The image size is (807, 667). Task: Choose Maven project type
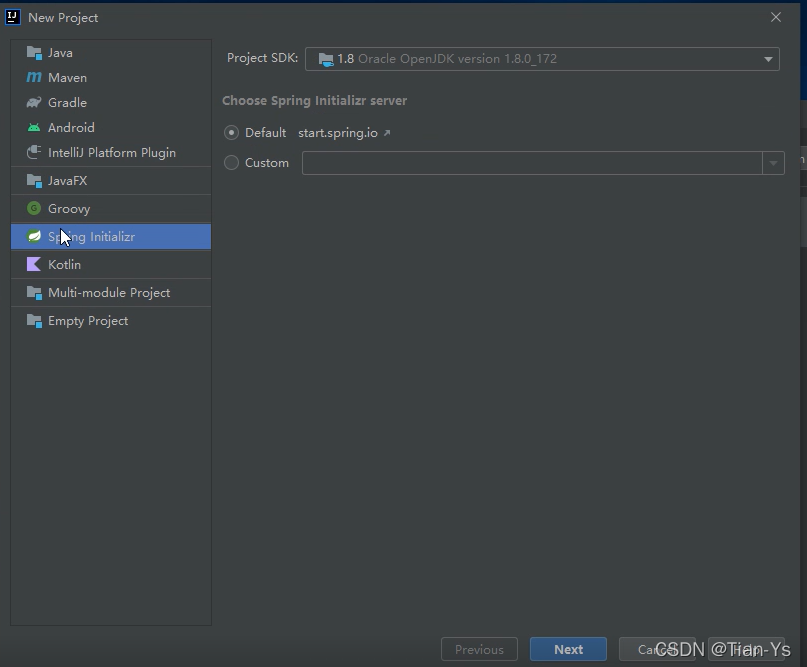[x=111, y=77]
